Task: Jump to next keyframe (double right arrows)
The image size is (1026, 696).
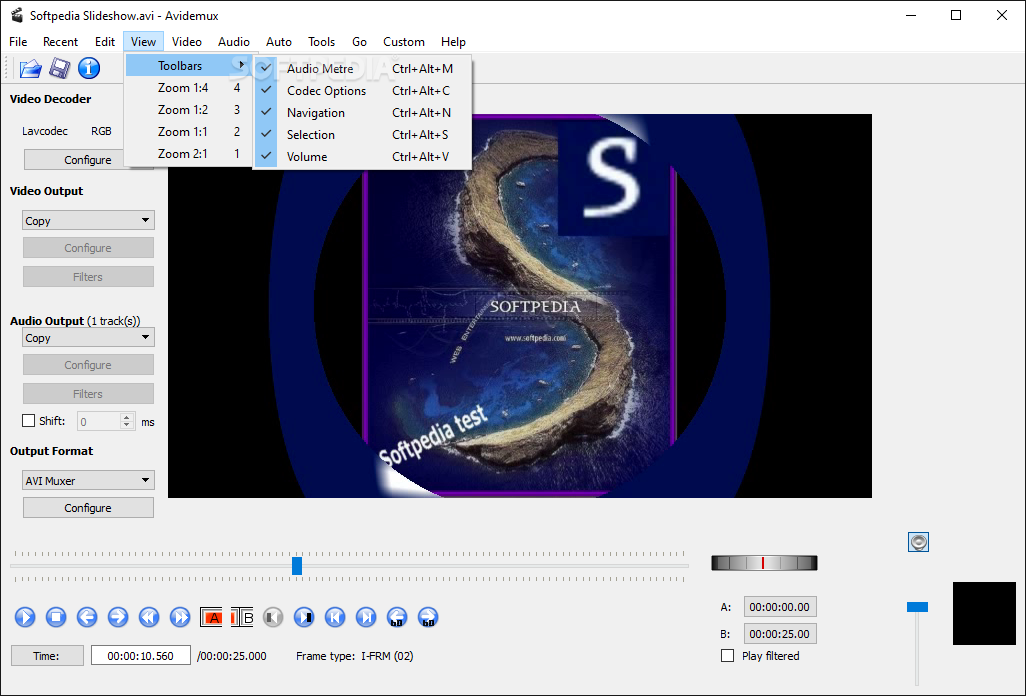Action: pos(180,617)
